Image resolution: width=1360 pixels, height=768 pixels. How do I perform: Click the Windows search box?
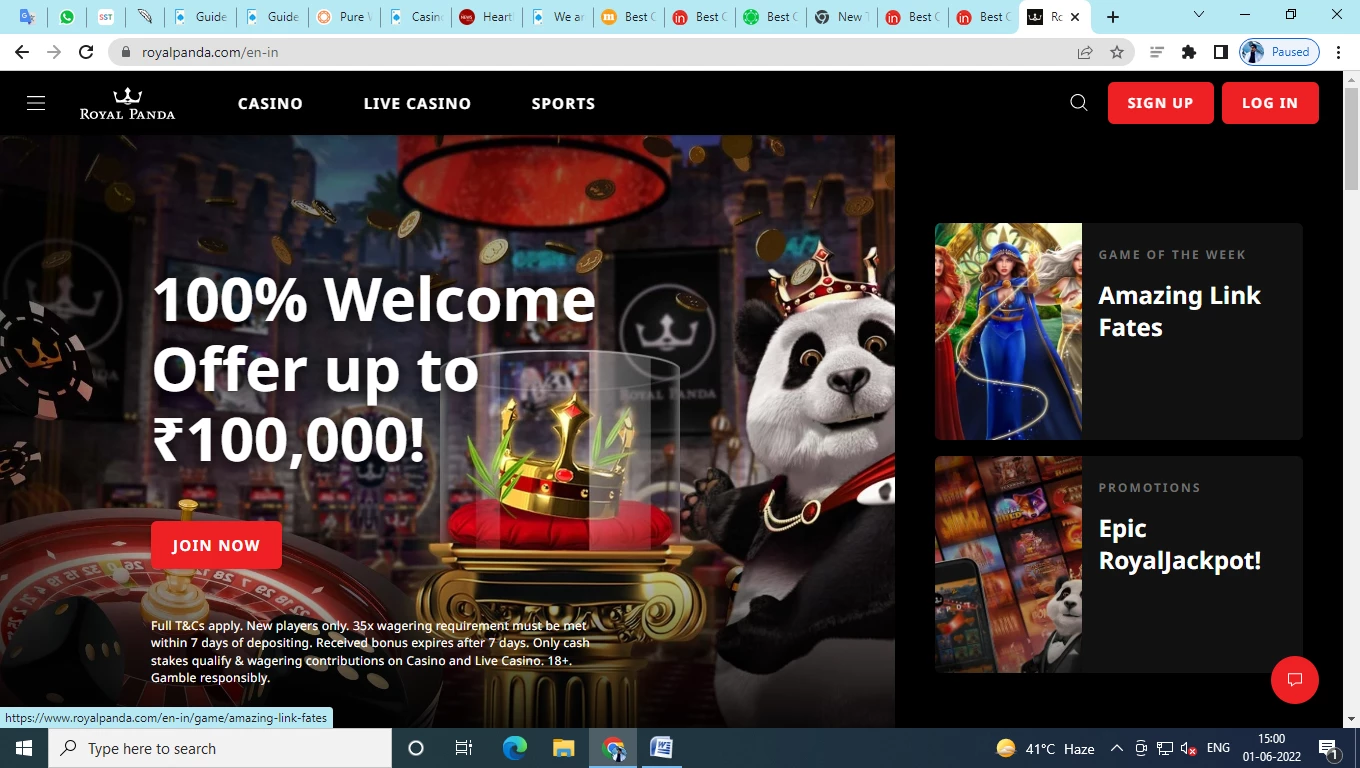[220, 748]
